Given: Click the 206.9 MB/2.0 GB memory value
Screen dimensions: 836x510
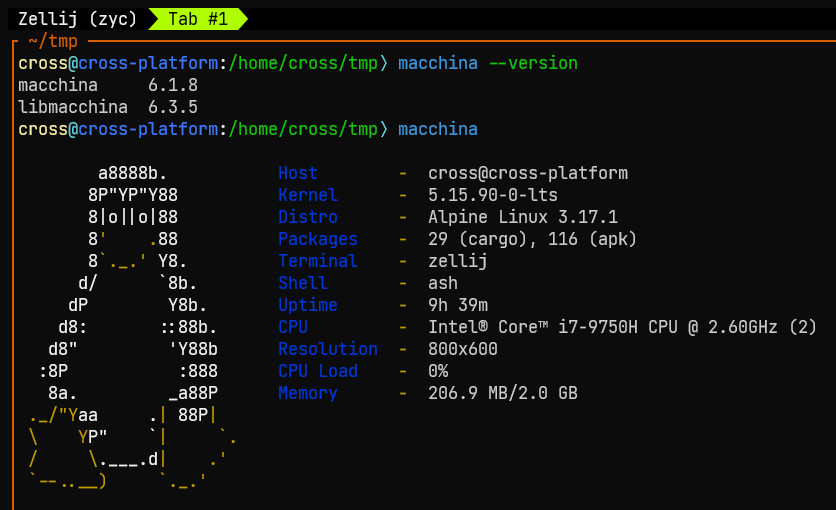Looking at the screenshot, I should pyautogui.click(x=503, y=393).
